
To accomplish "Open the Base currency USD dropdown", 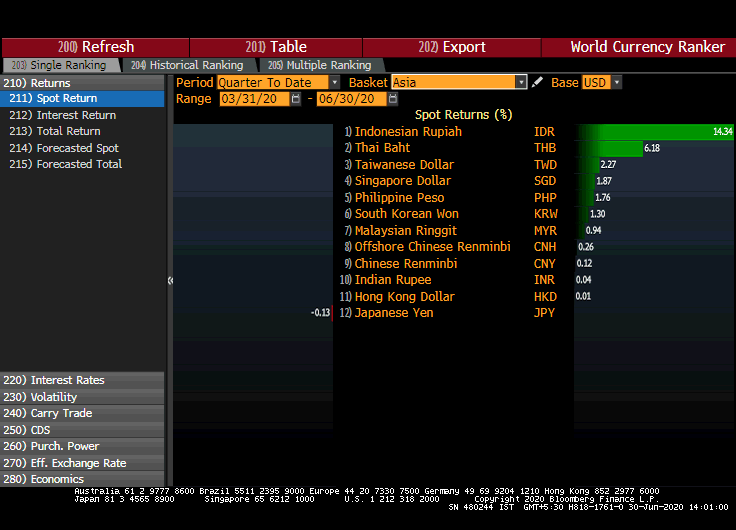I will (x=616, y=83).
